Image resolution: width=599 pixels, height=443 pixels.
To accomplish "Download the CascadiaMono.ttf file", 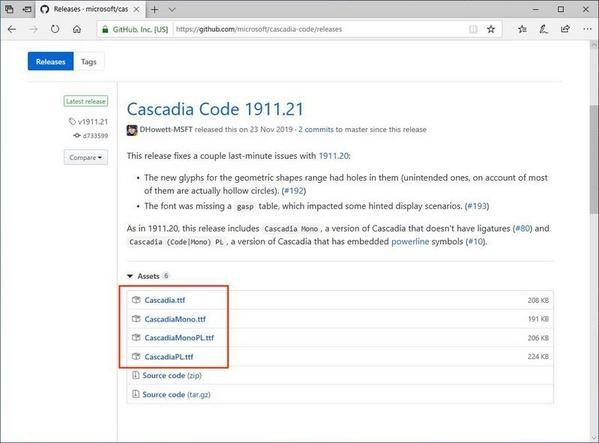I will [175, 319].
